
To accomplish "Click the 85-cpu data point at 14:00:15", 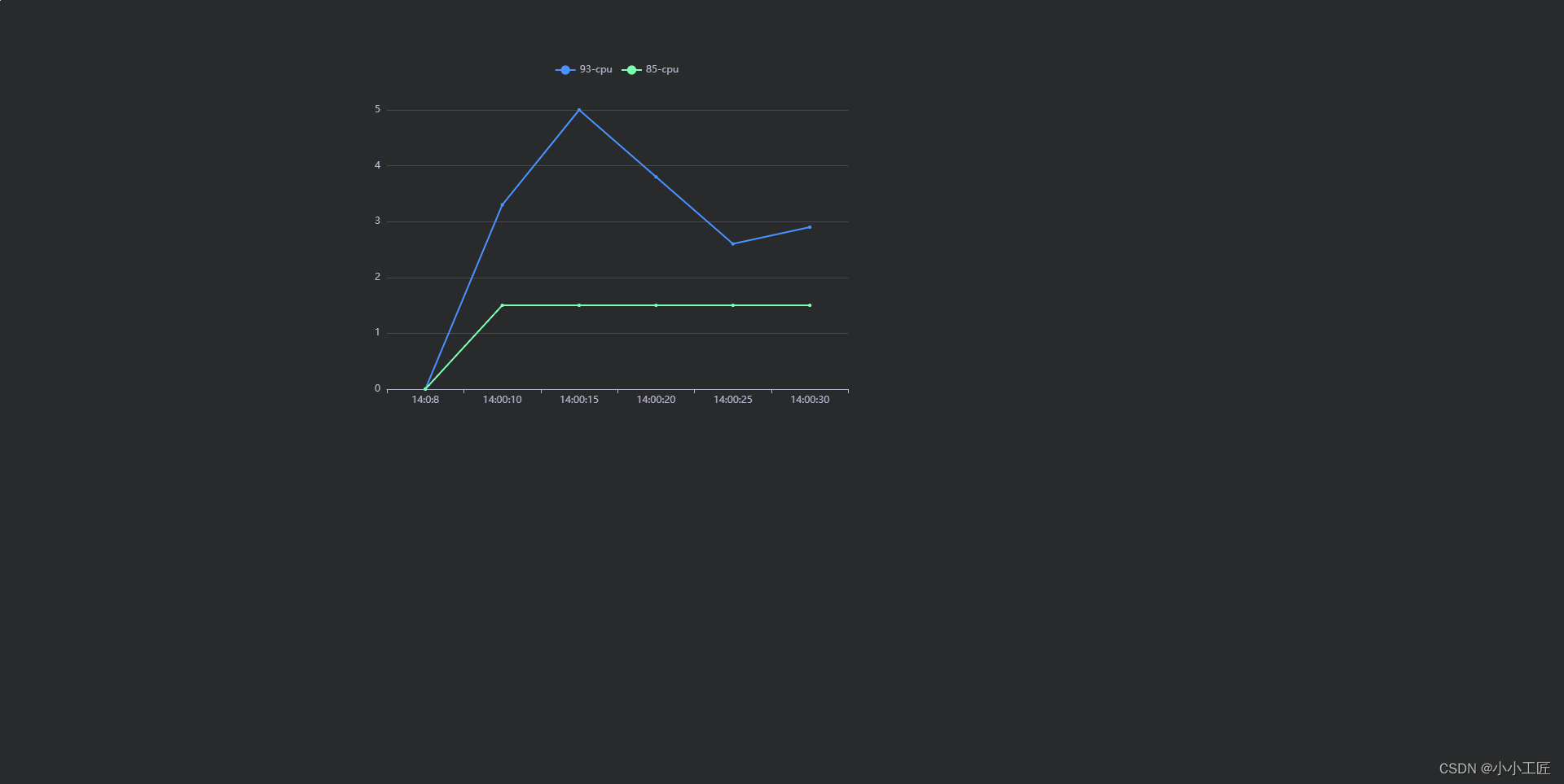I will coord(579,305).
